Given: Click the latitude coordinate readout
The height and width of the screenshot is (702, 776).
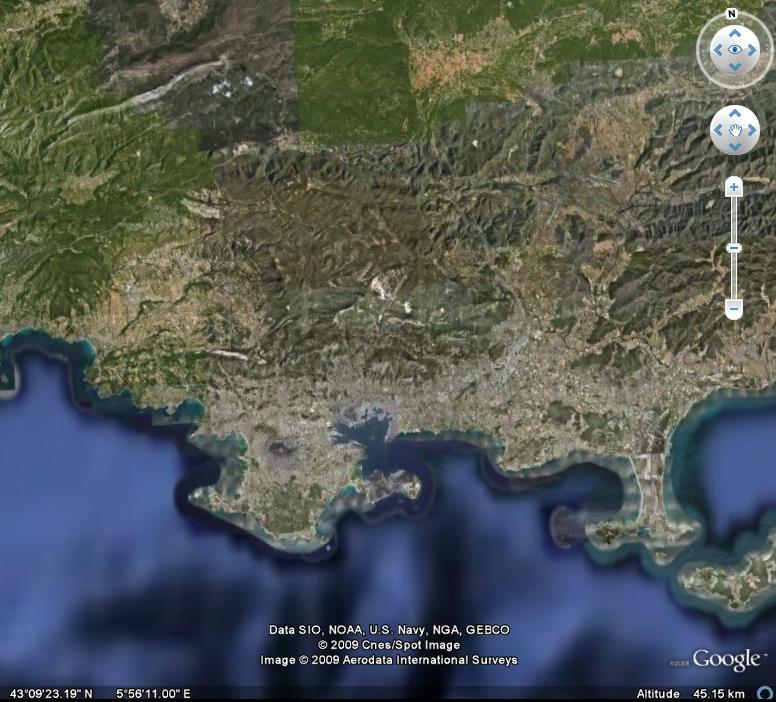Looking at the screenshot, I should pos(51,694).
